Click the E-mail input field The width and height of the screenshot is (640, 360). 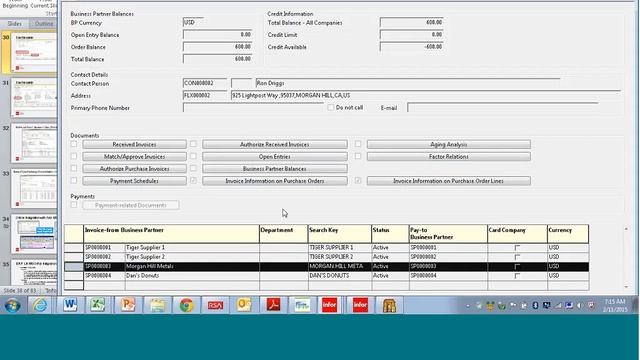503,108
